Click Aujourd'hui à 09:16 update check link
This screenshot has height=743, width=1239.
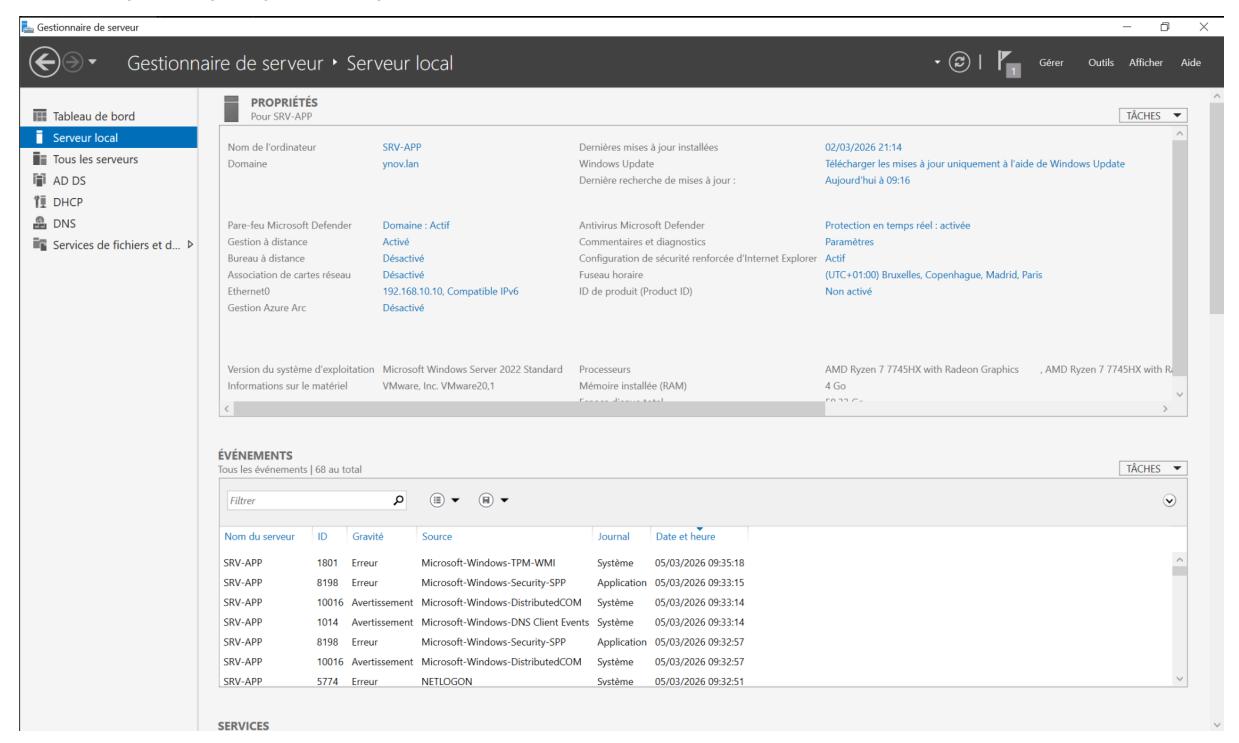[x=867, y=180]
